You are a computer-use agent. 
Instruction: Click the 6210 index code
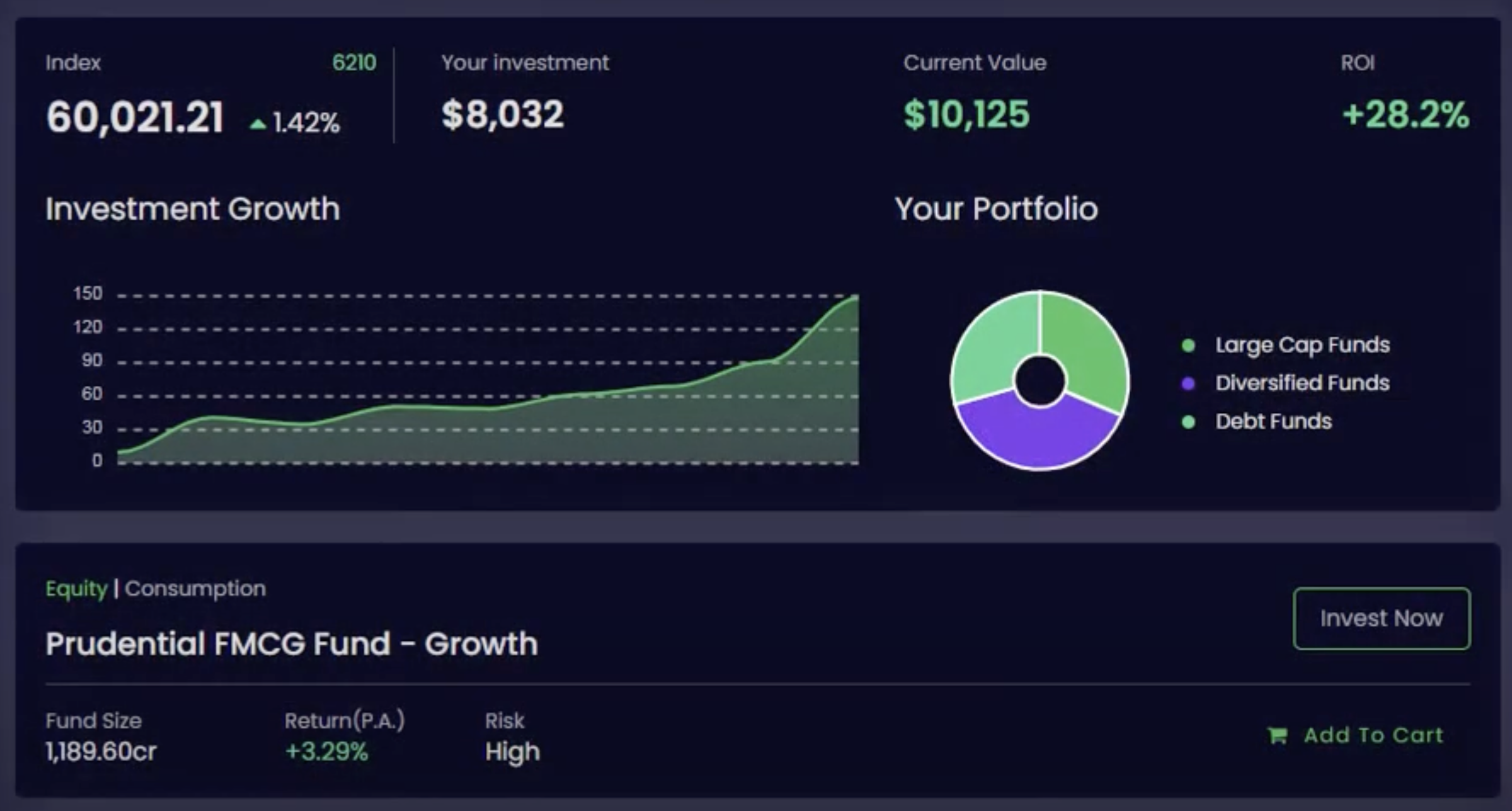(354, 63)
